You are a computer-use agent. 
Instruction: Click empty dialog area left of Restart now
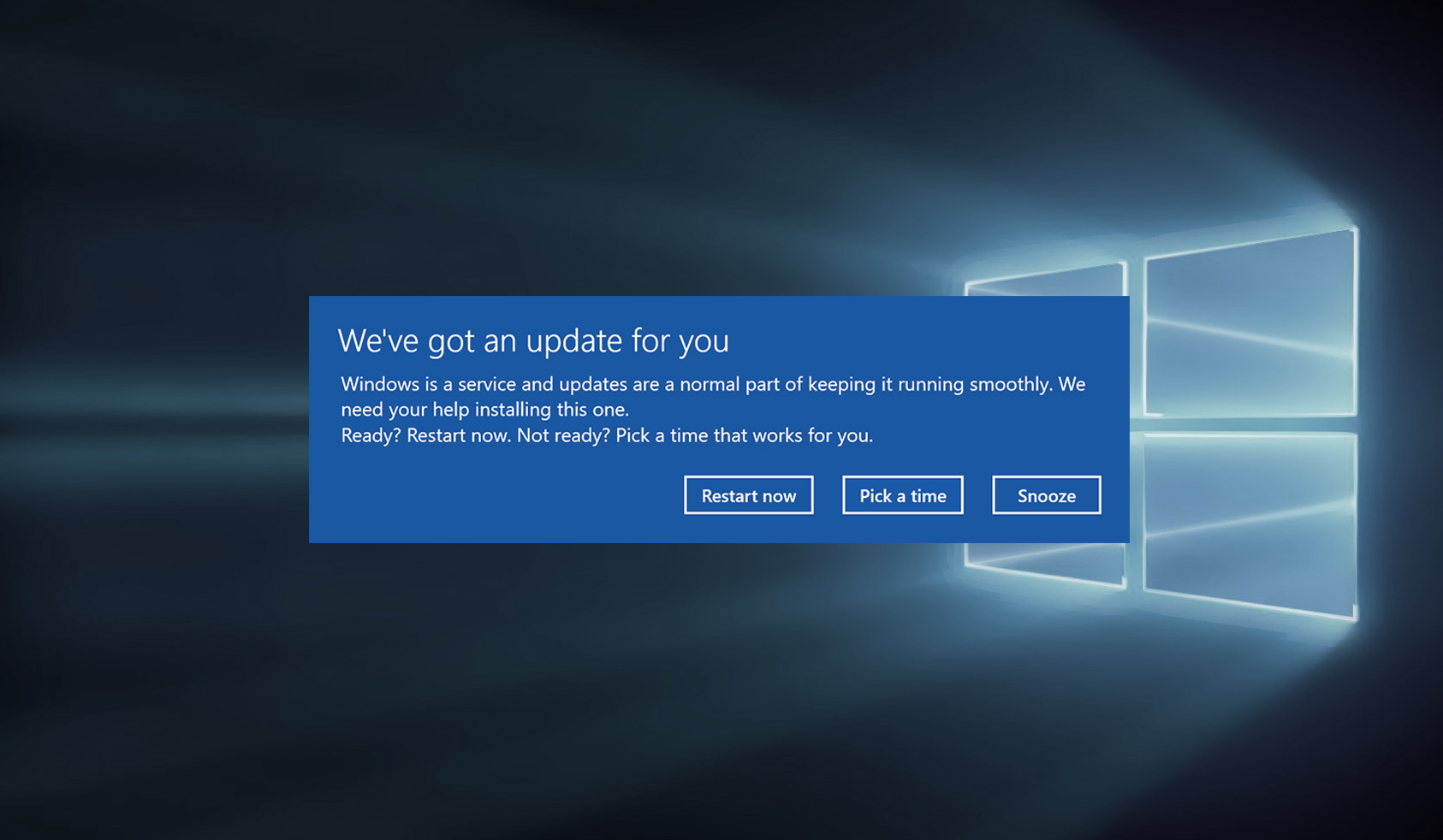[x=496, y=496]
